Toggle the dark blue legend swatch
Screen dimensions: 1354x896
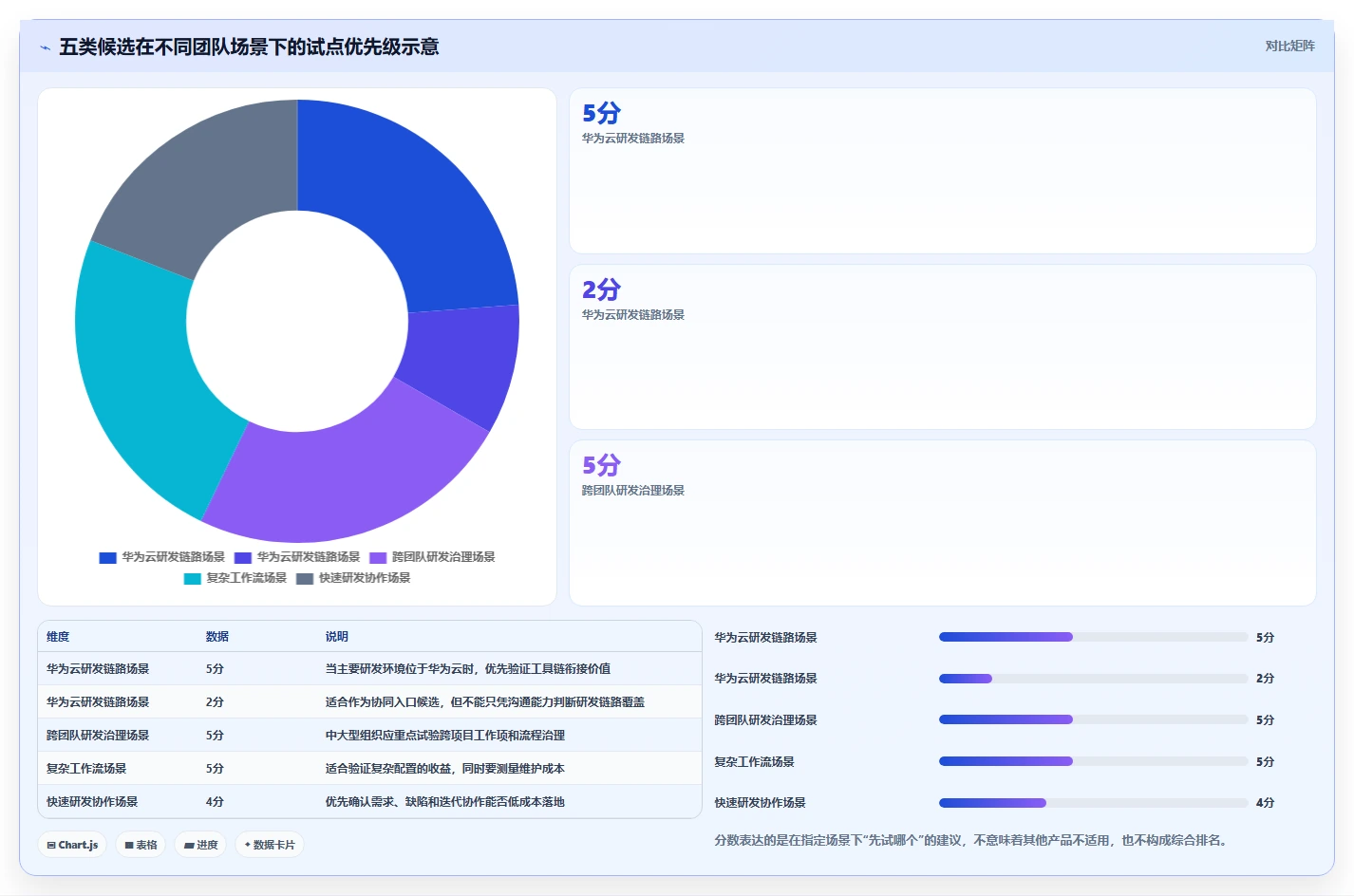pyautogui.click(x=107, y=558)
